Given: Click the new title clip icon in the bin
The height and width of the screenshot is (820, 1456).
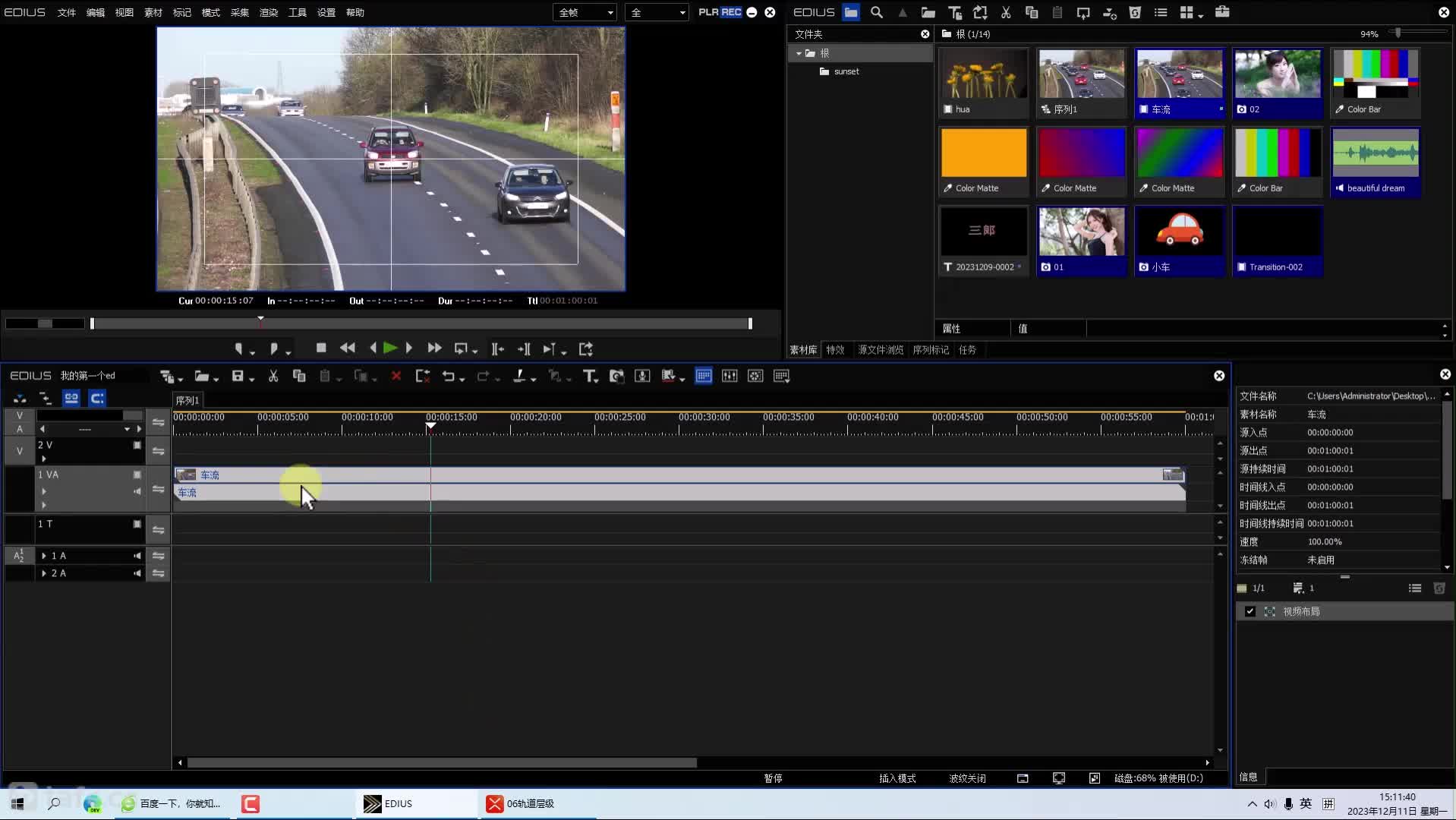Looking at the screenshot, I should click(954, 12).
